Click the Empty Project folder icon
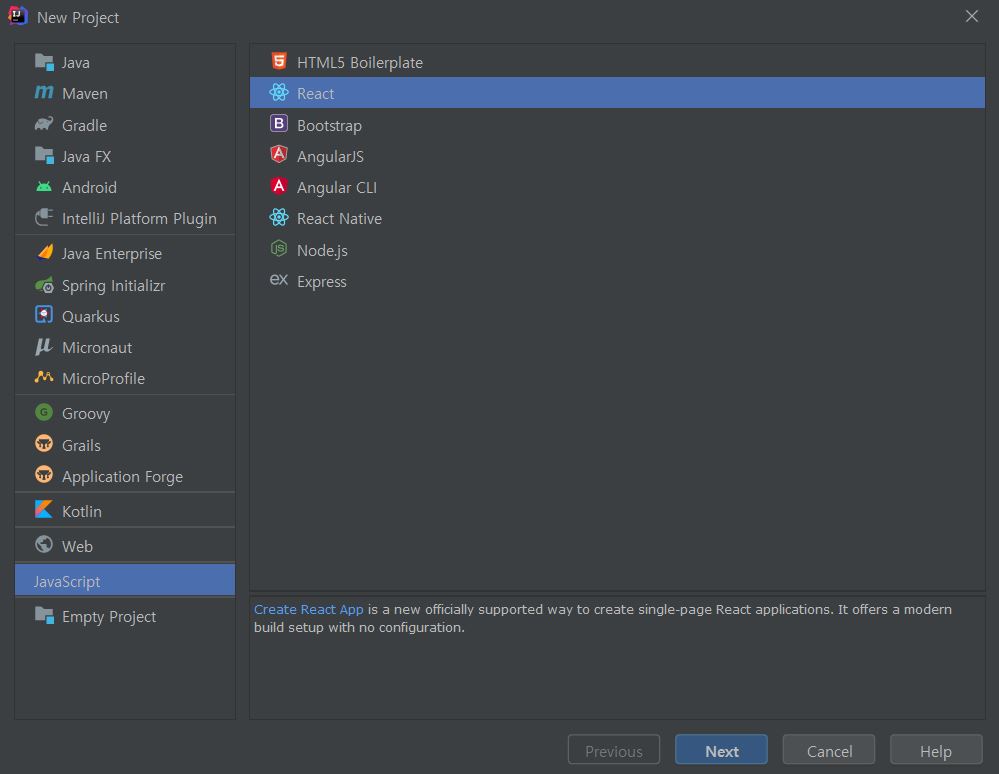 pos(44,616)
